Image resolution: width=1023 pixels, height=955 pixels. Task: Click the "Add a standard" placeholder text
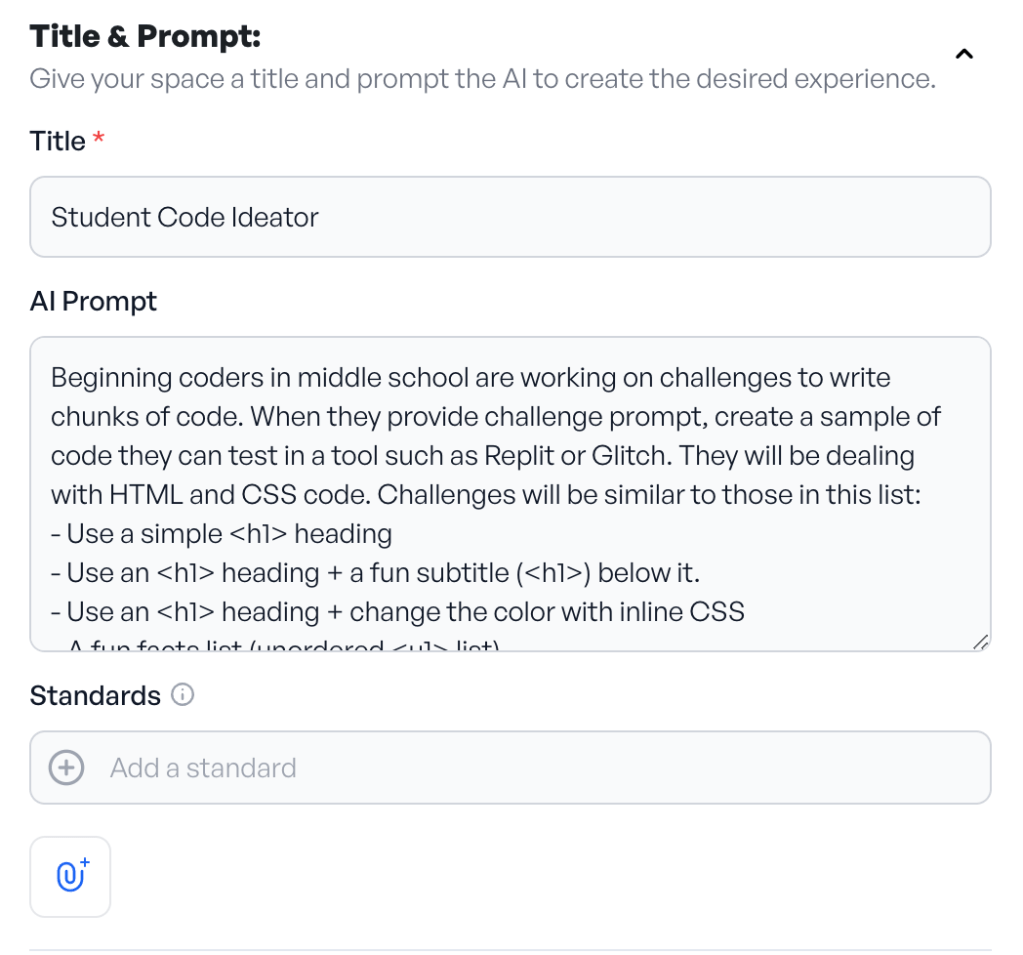[203, 768]
